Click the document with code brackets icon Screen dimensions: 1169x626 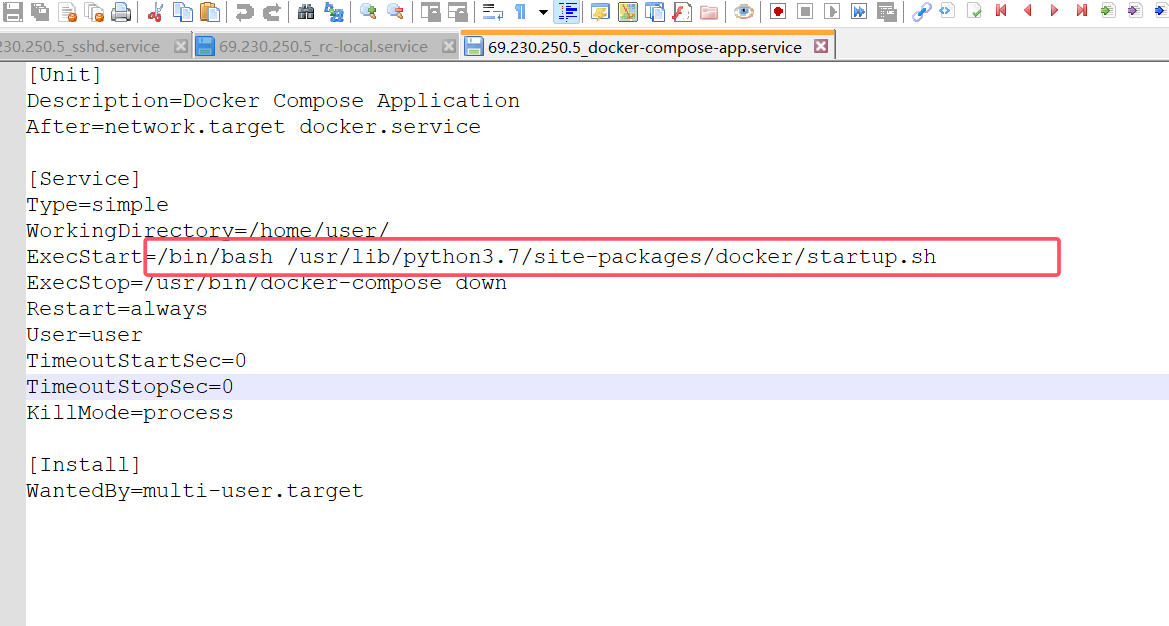pos(948,10)
